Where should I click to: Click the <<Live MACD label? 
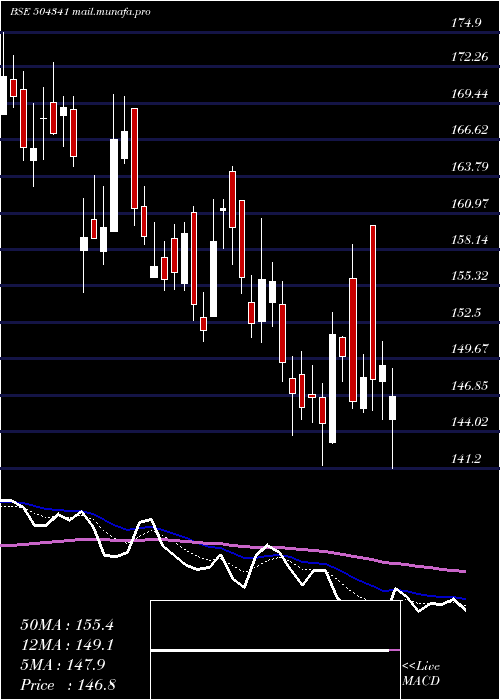click(421, 674)
